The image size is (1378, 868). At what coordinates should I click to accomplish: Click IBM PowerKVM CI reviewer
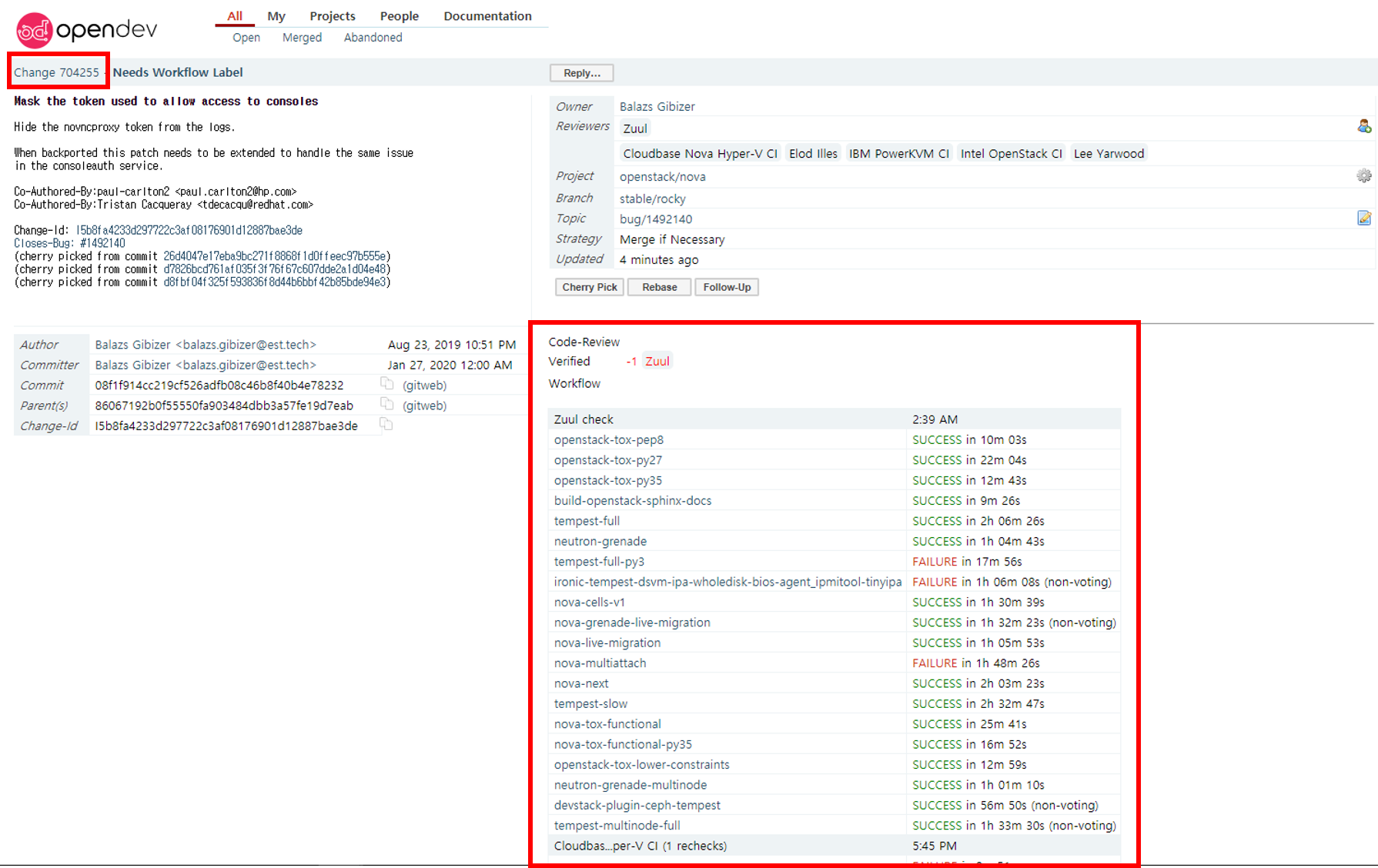click(x=898, y=154)
